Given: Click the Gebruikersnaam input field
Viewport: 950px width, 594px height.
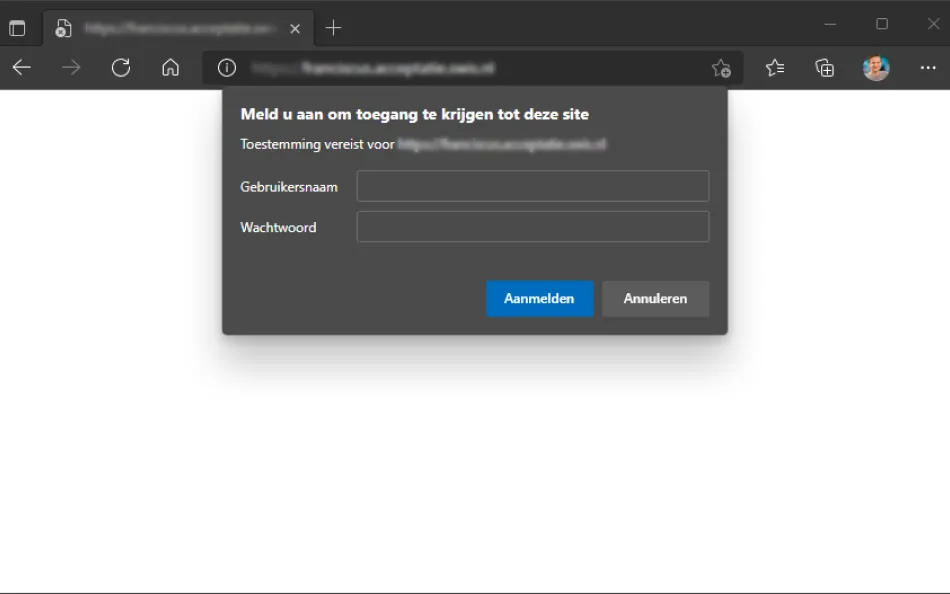Looking at the screenshot, I should coord(532,185).
